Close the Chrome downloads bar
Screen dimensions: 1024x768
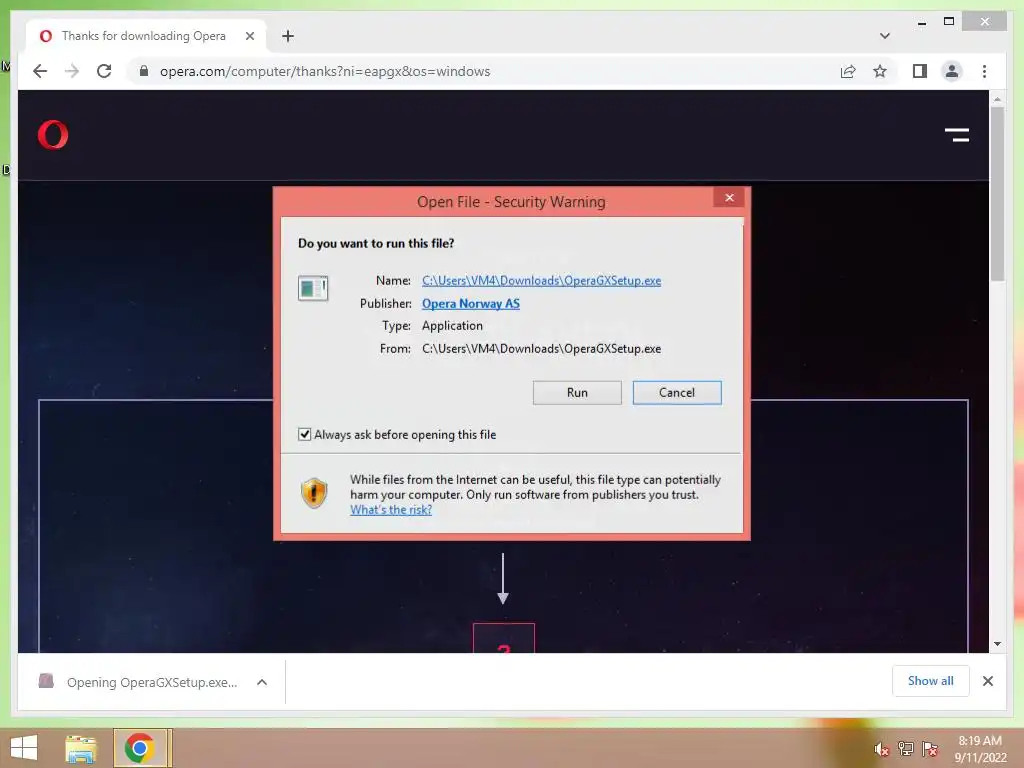click(x=987, y=681)
